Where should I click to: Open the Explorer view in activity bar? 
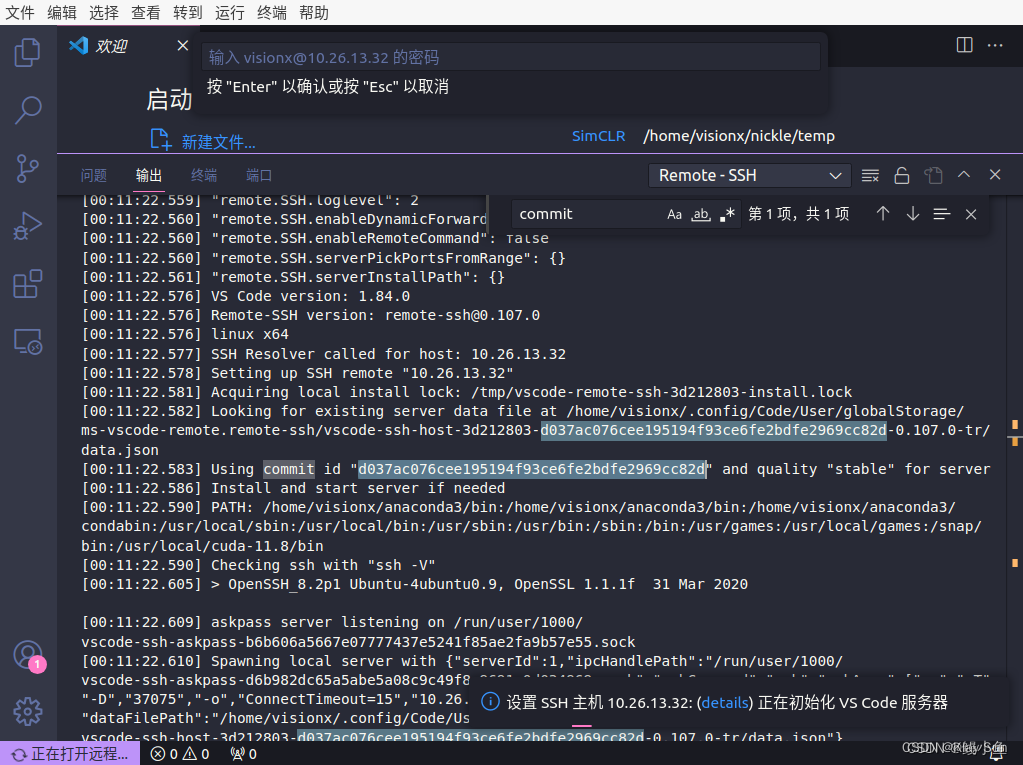tap(27, 52)
